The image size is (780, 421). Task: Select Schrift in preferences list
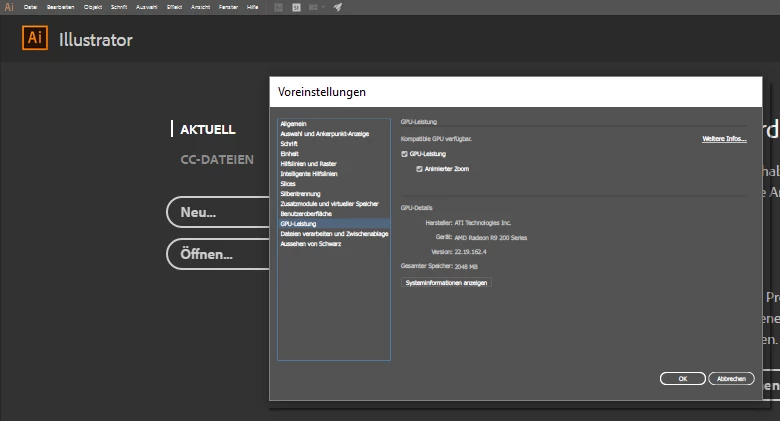334,144
